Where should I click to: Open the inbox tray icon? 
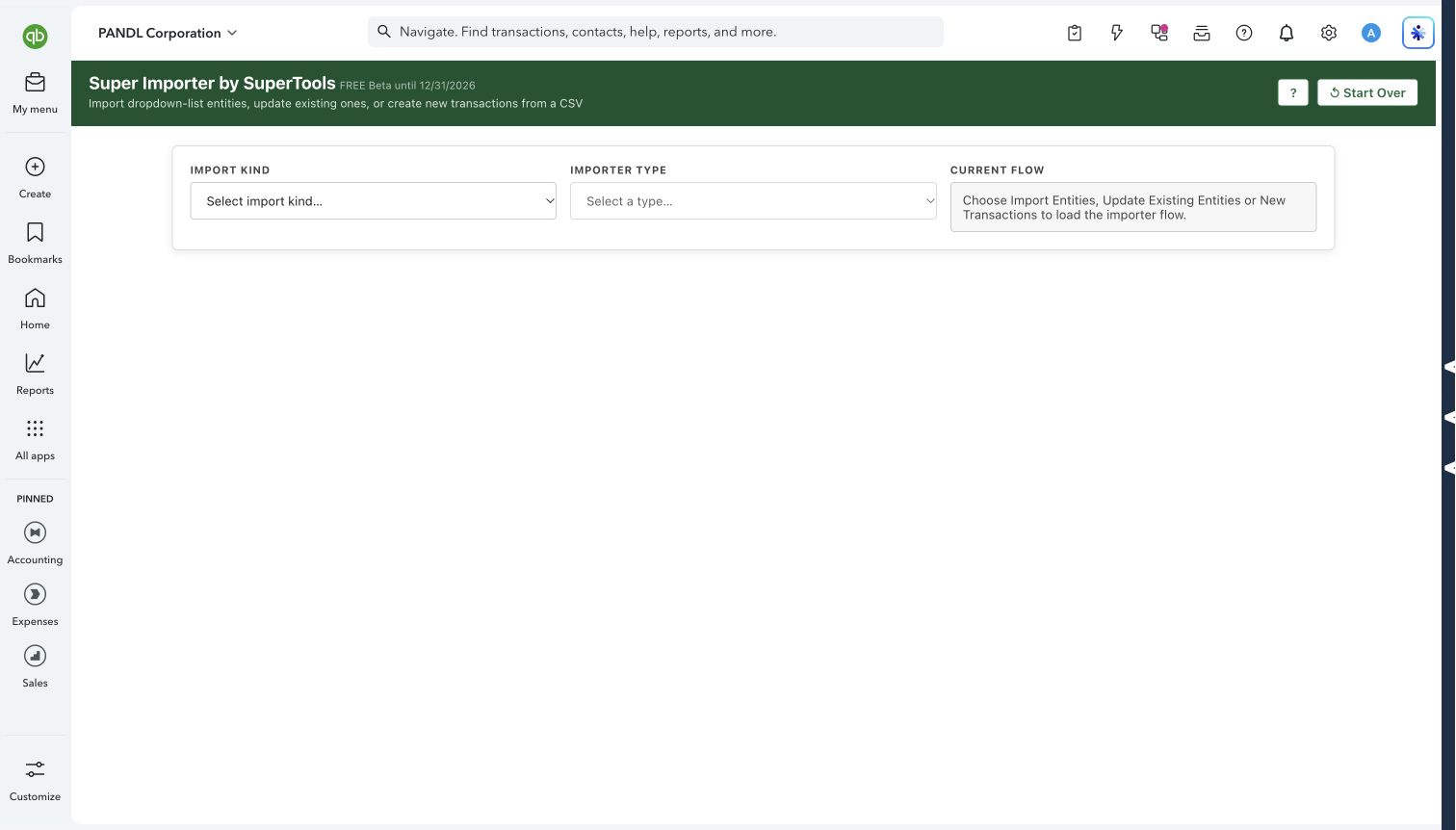(1202, 33)
